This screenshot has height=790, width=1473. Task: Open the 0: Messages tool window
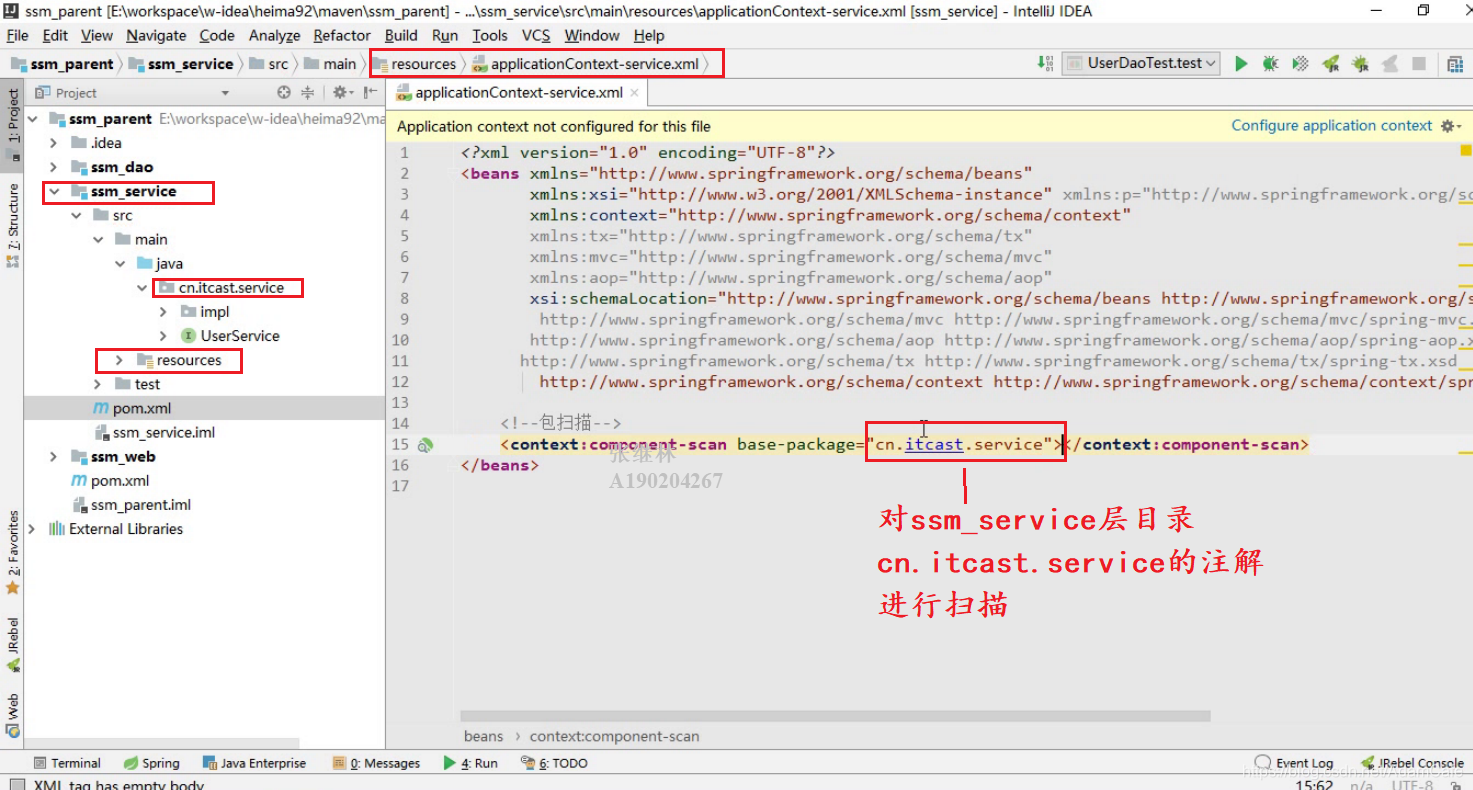pos(376,763)
